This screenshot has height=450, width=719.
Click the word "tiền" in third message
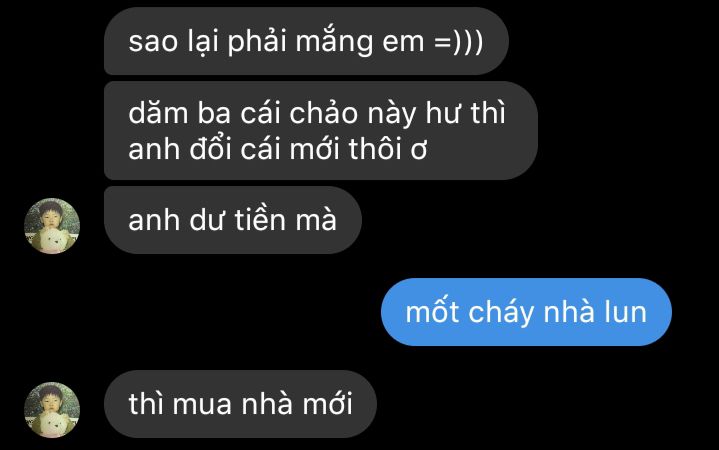(x=260, y=220)
